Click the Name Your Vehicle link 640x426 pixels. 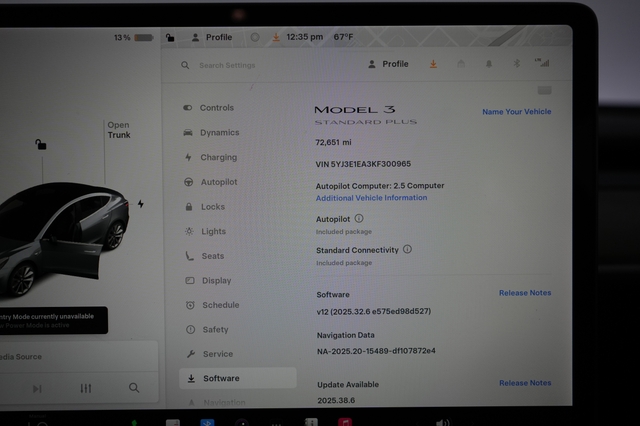click(517, 111)
